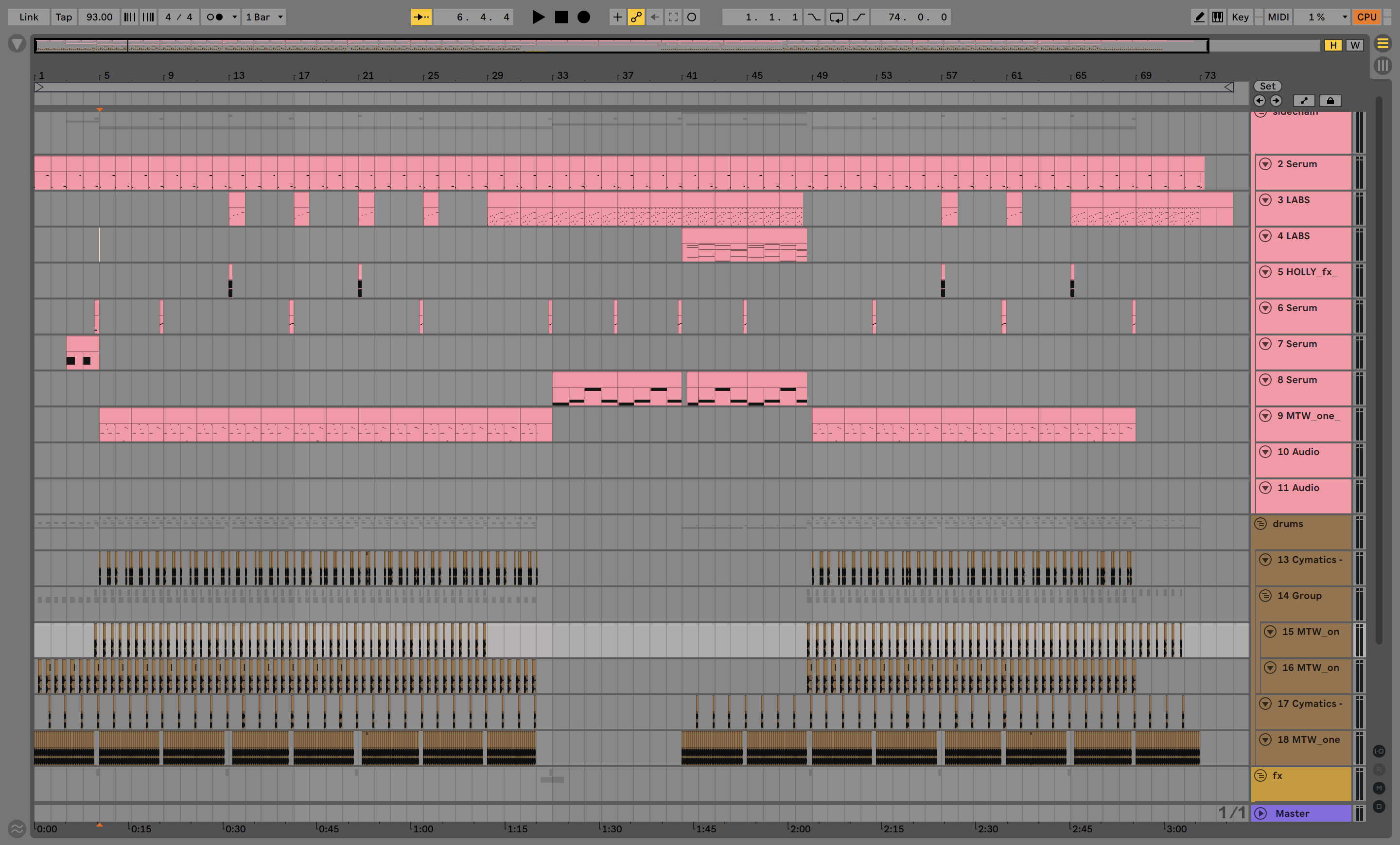Toggle the Follow playback button
Image resolution: width=1400 pixels, height=845 pixels.
click(x=421, y=17)
